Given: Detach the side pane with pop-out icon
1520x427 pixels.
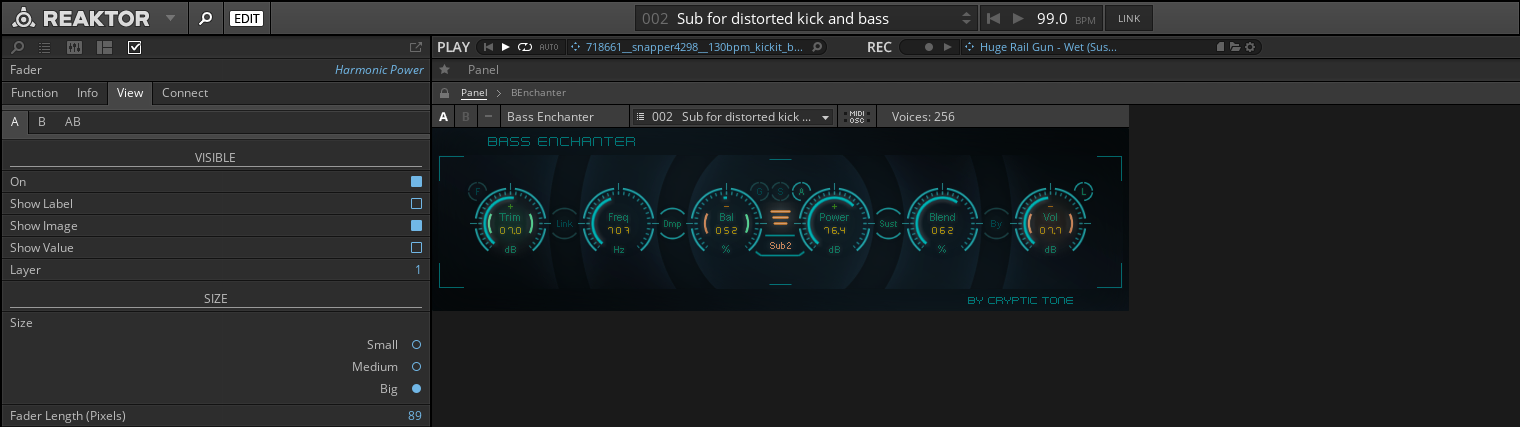Looking at the screenshot, I should point(416,47).
